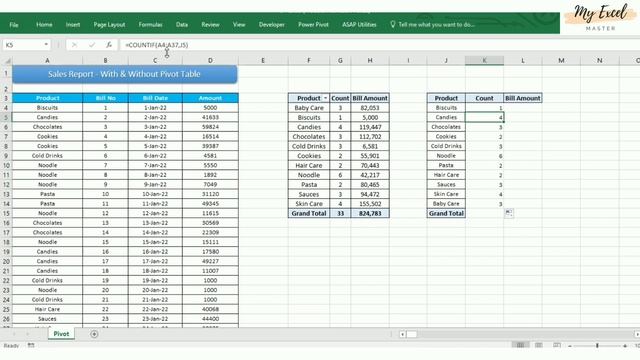
Task: Open the Review ribbon tab
Action: coord(210,24)
